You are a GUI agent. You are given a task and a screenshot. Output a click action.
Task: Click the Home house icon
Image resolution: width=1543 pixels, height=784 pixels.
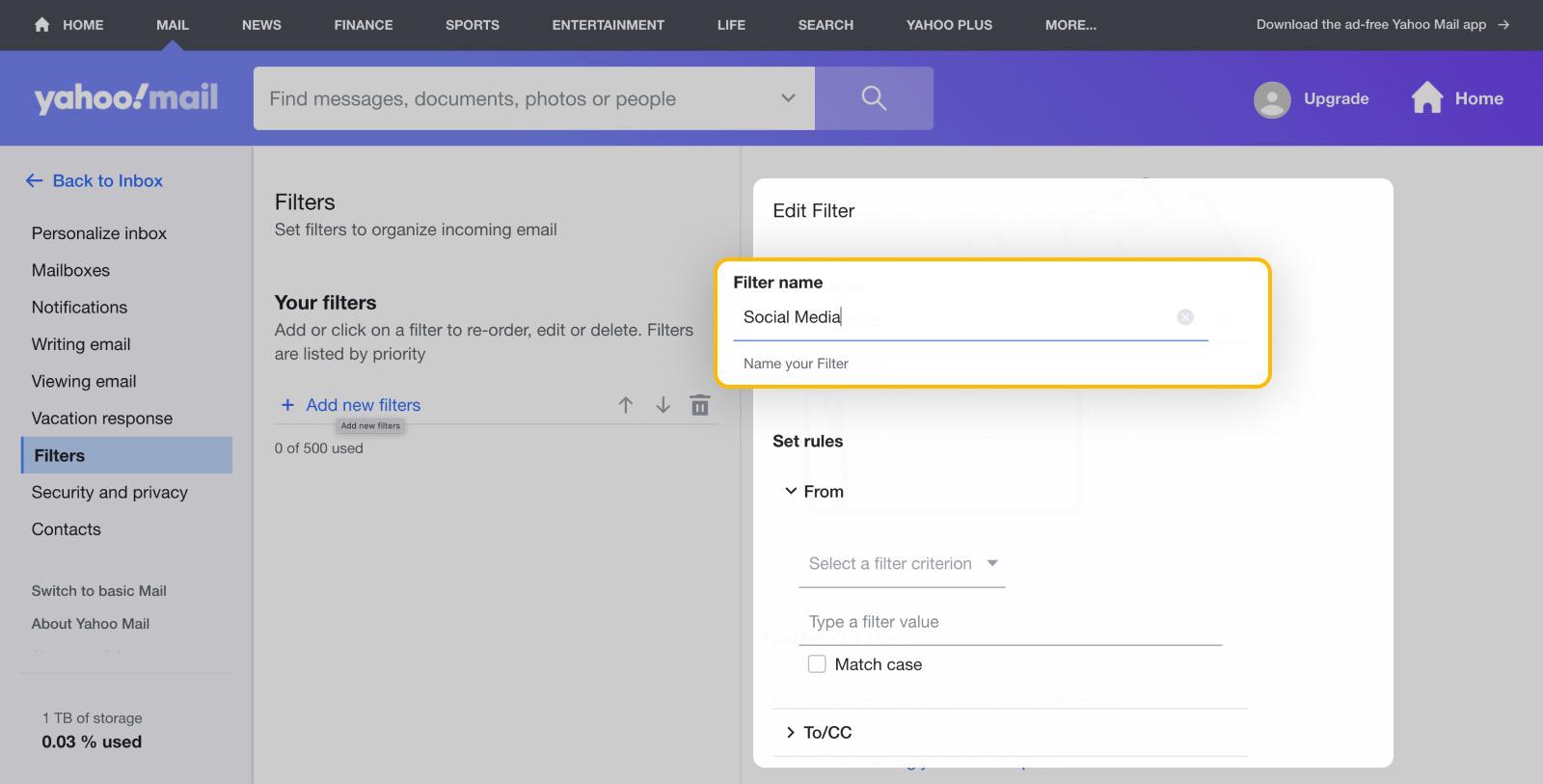(x=1427, y=98)
